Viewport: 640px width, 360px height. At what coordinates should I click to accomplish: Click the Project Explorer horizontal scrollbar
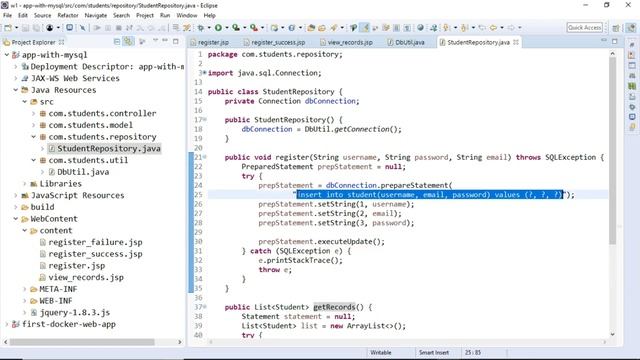click(x=82, y=342)
